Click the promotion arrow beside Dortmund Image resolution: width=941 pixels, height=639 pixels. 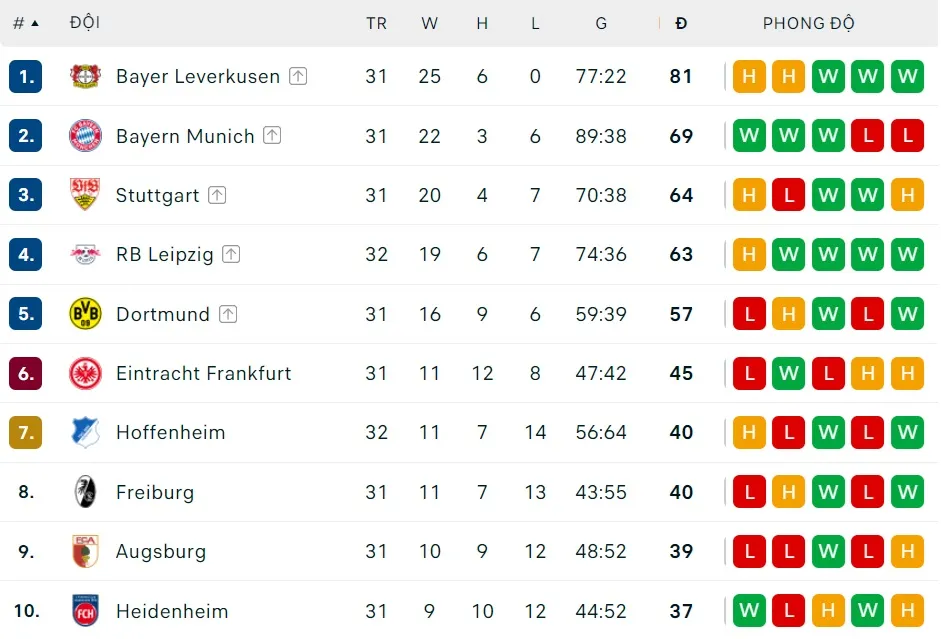[x=229, y=313]
